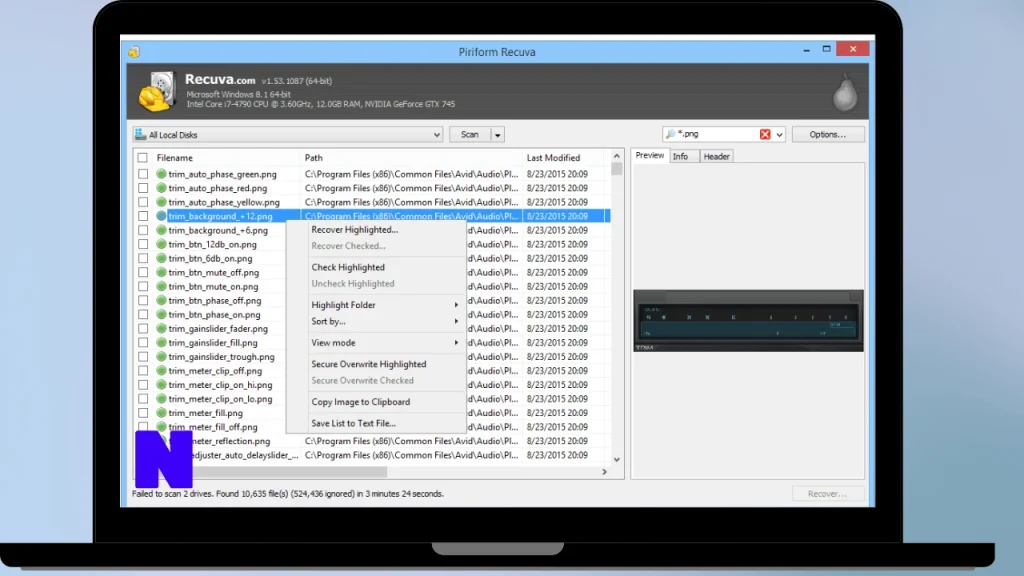Screen dimensions: 1024x576
Task: Click the Scan button
Action: 470,135
